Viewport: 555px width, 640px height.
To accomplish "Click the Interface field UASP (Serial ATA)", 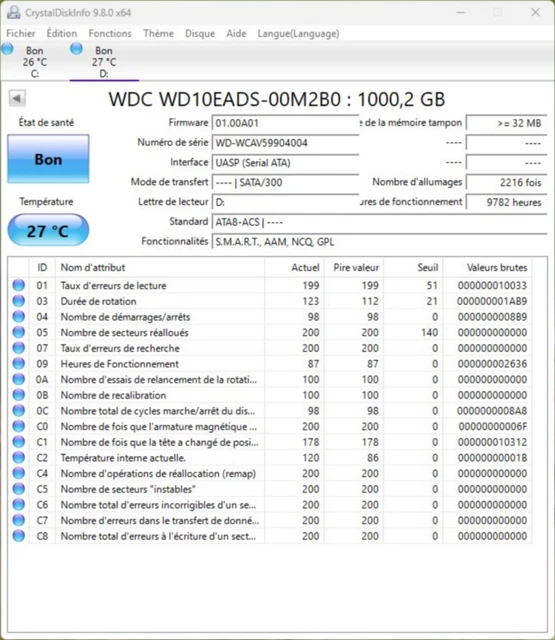I will tap(285, 162).
